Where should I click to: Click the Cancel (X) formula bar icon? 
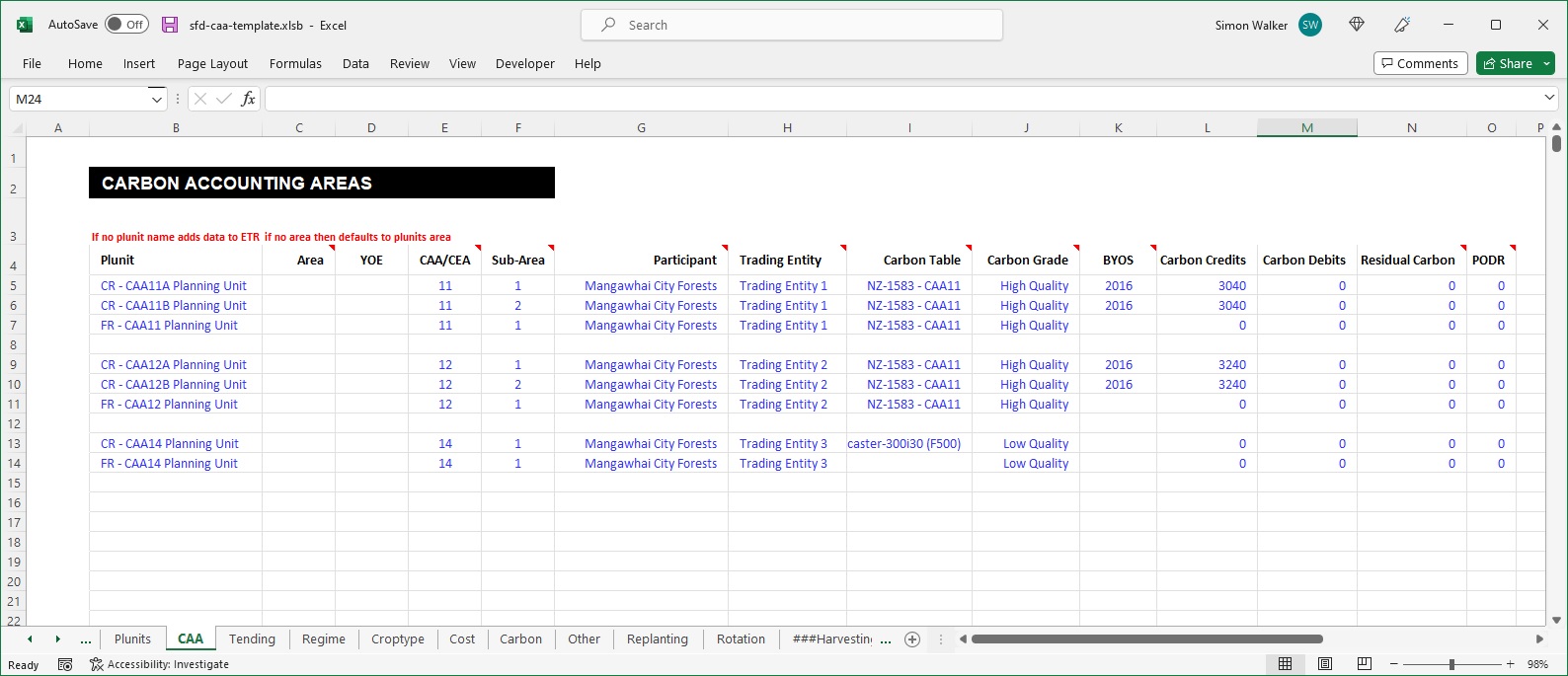pos(200,99)
